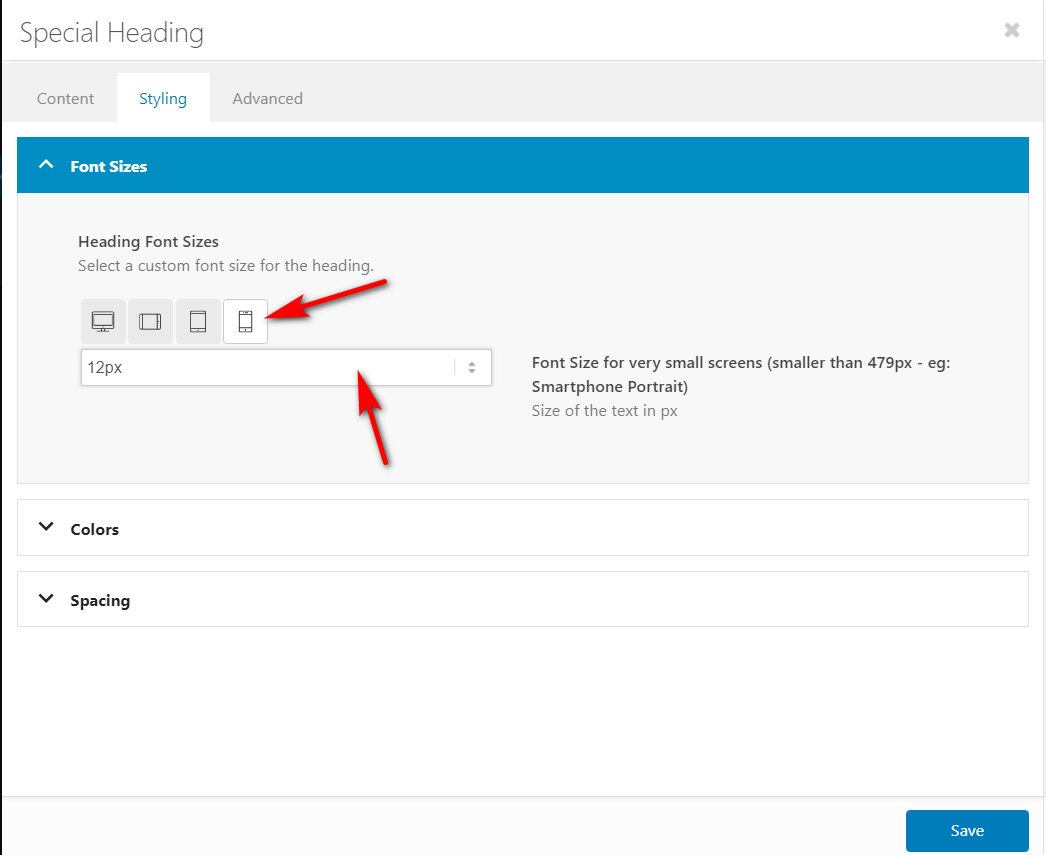This screenshot has height=855, width=1046.
Task: Click 'Select a custom font size' description
Action: [225, 265]
